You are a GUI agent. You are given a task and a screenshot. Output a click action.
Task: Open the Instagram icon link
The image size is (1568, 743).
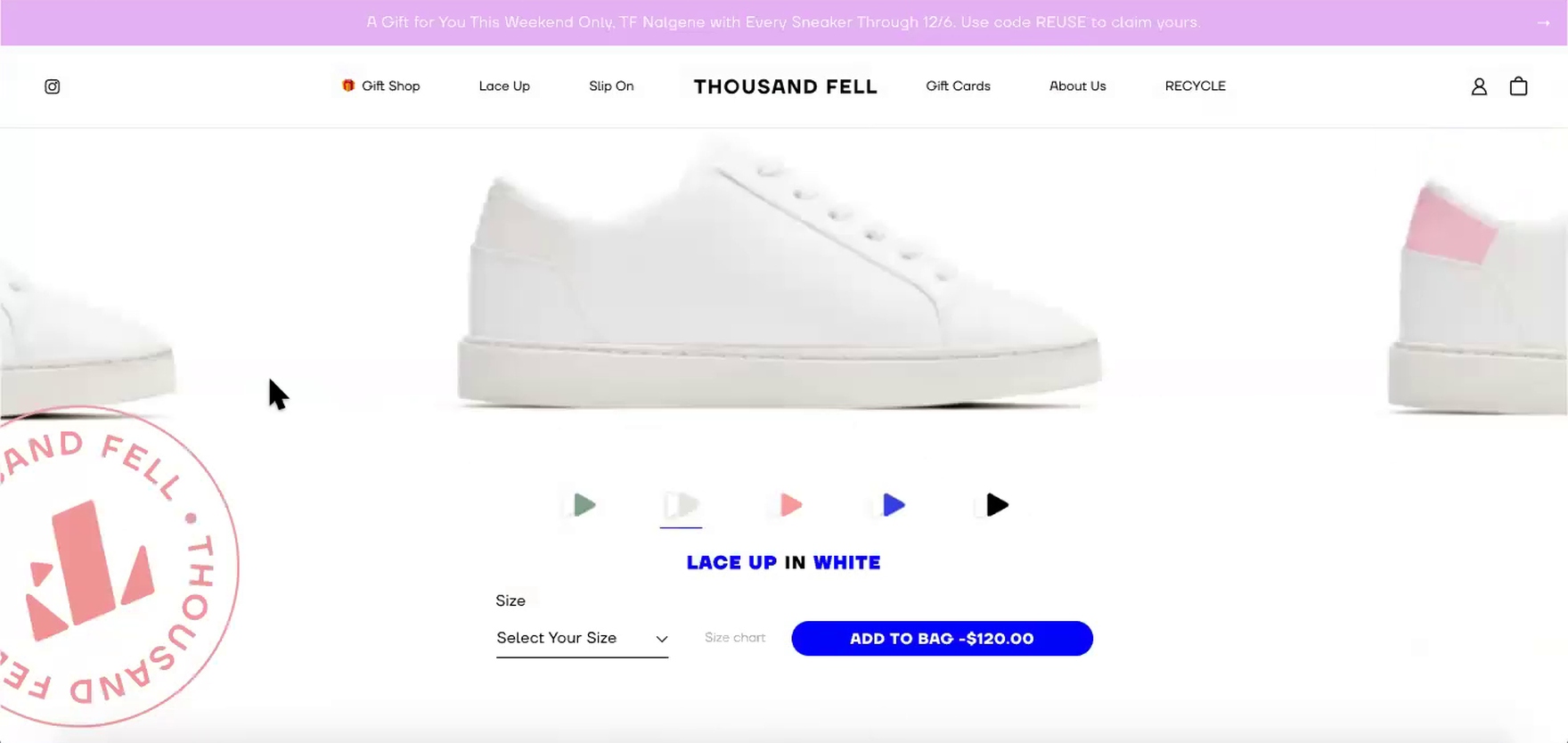(x=53, y=86)
